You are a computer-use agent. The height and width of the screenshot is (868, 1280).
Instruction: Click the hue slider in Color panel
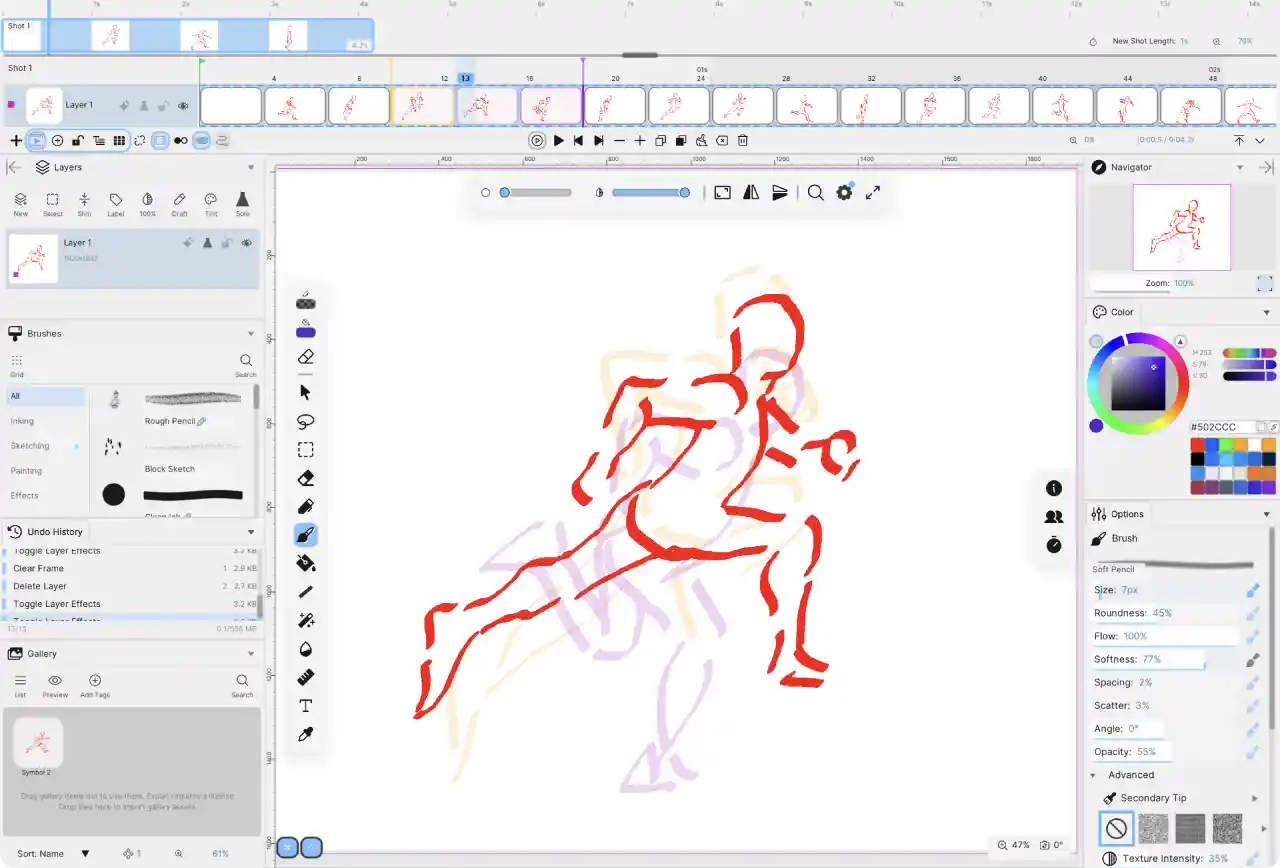coord(1249,353)
